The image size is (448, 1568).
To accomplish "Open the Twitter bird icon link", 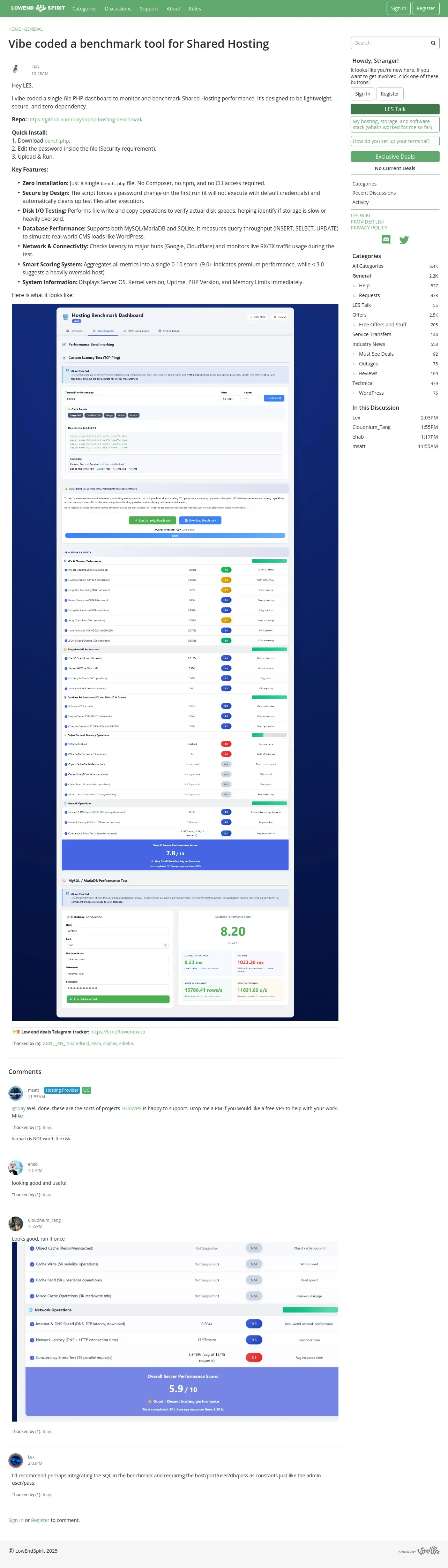I will [x=404, y=240].
